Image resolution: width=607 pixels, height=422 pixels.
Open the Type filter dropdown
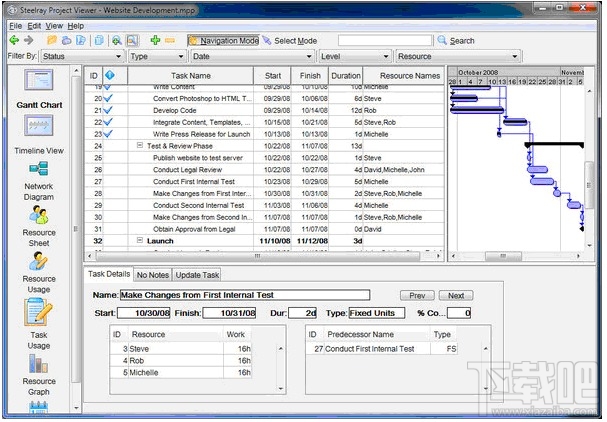tap(157, 57)
